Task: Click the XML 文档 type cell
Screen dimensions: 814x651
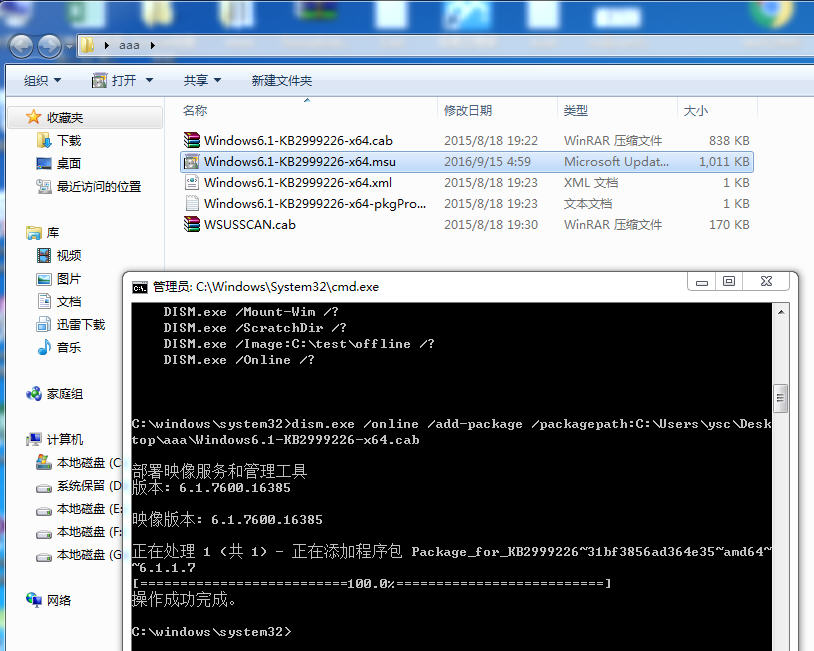Action: pyautogui.click(x=591, y=182)
